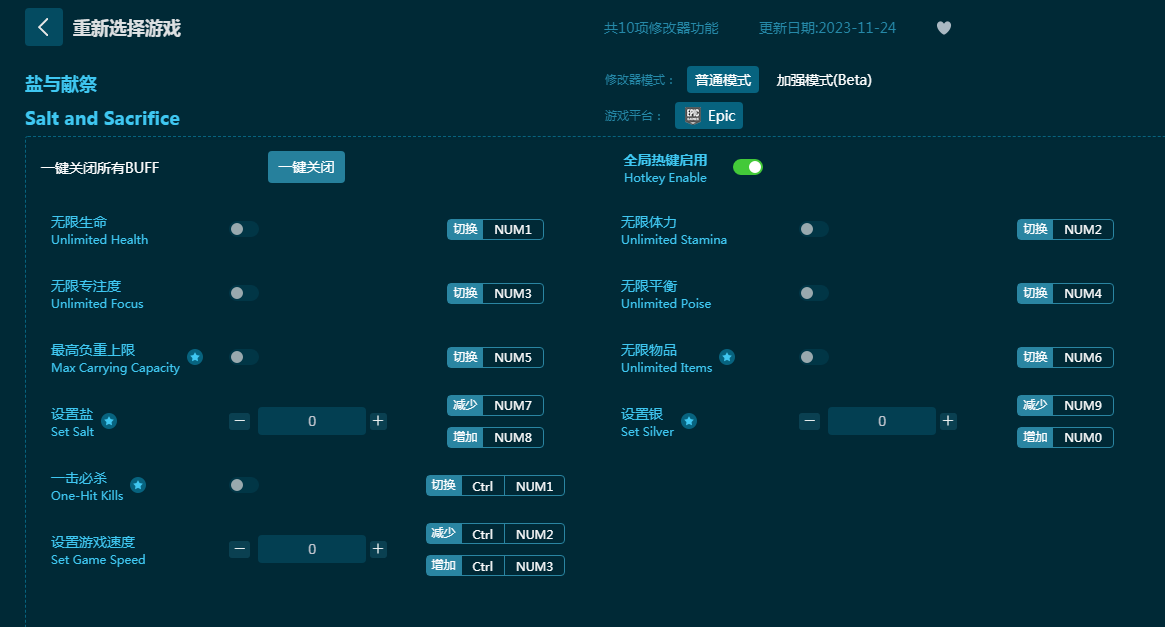Click 重新选择游戏 title link
1165x627 pixels.
[126, 28]
